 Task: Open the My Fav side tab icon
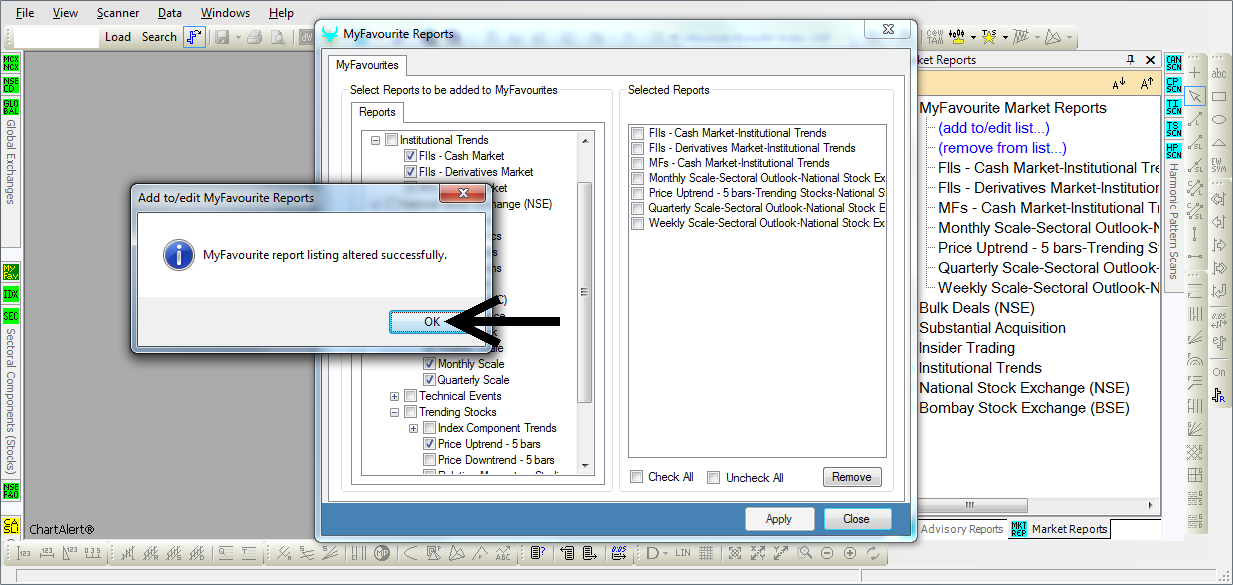tap(11, 272)
